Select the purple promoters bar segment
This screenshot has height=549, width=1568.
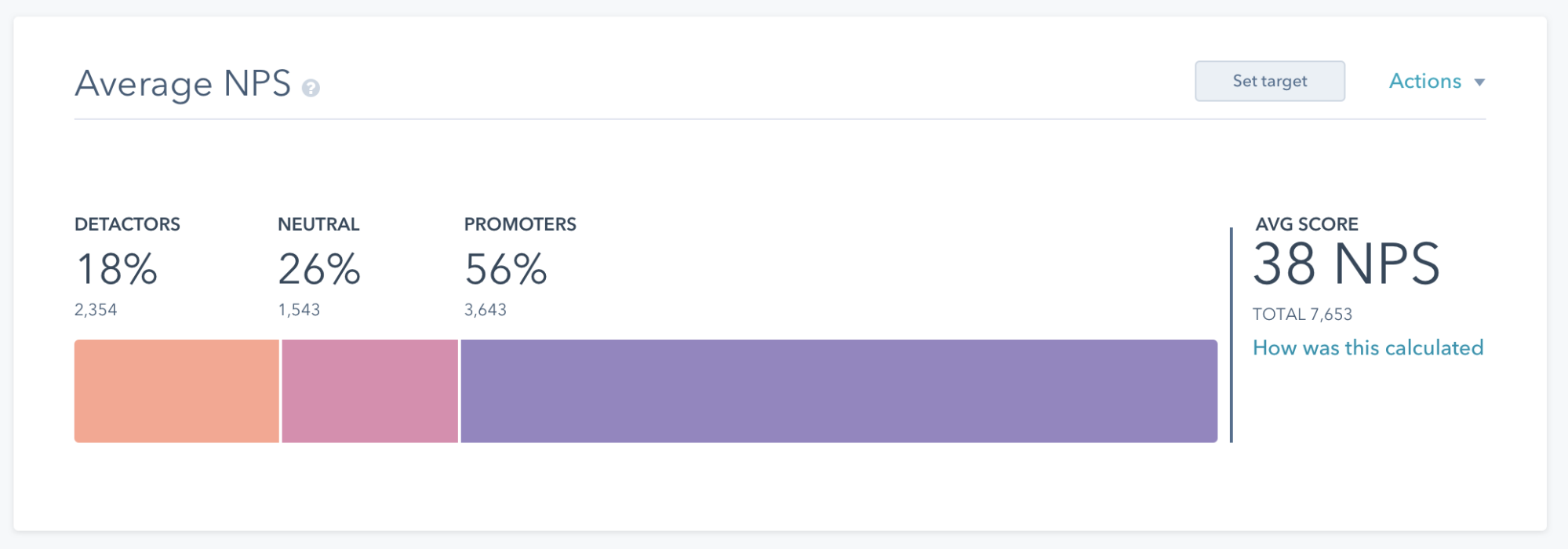pyautogui.click(x=839, y=391)
